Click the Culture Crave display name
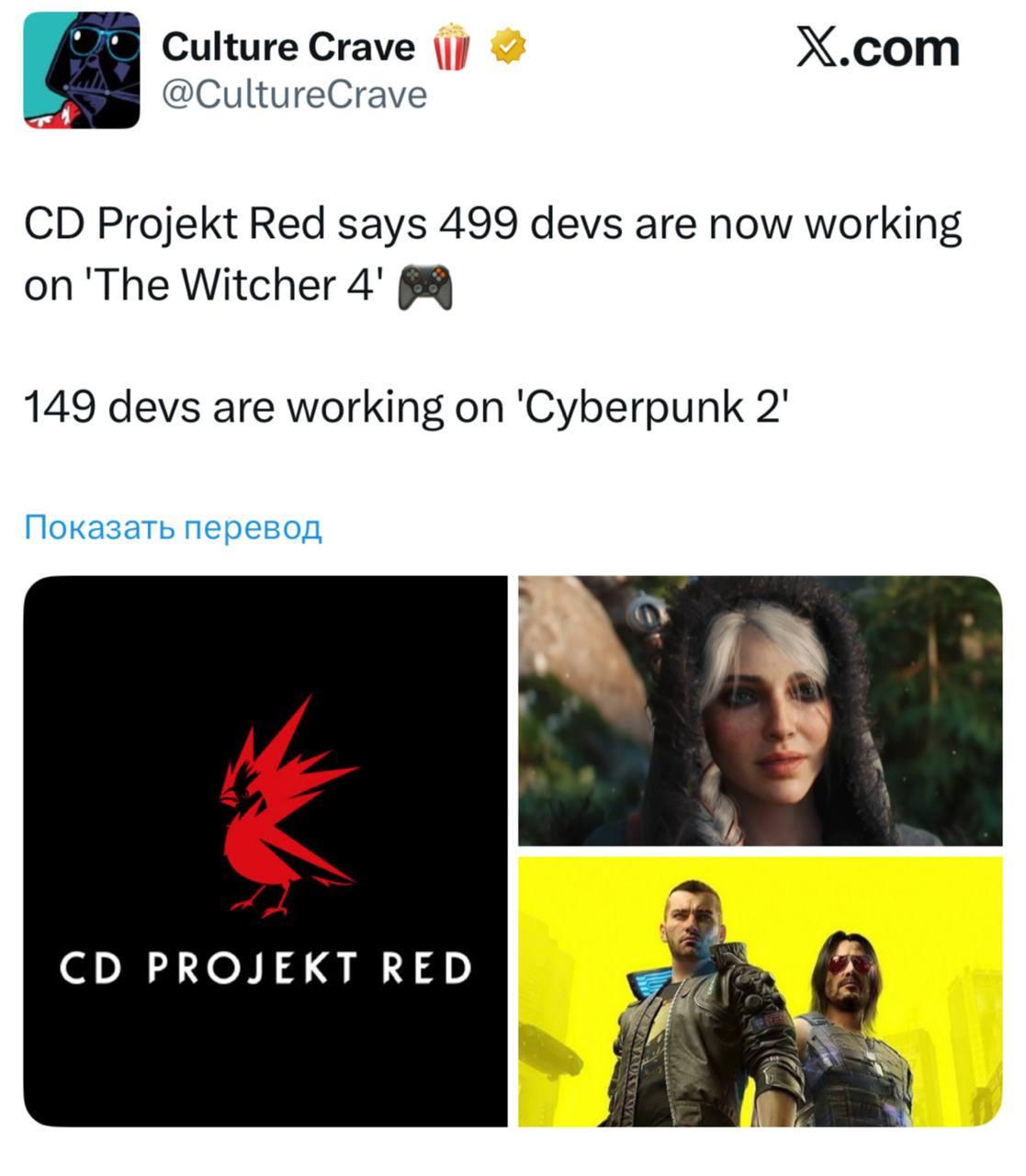 [288, 47]
